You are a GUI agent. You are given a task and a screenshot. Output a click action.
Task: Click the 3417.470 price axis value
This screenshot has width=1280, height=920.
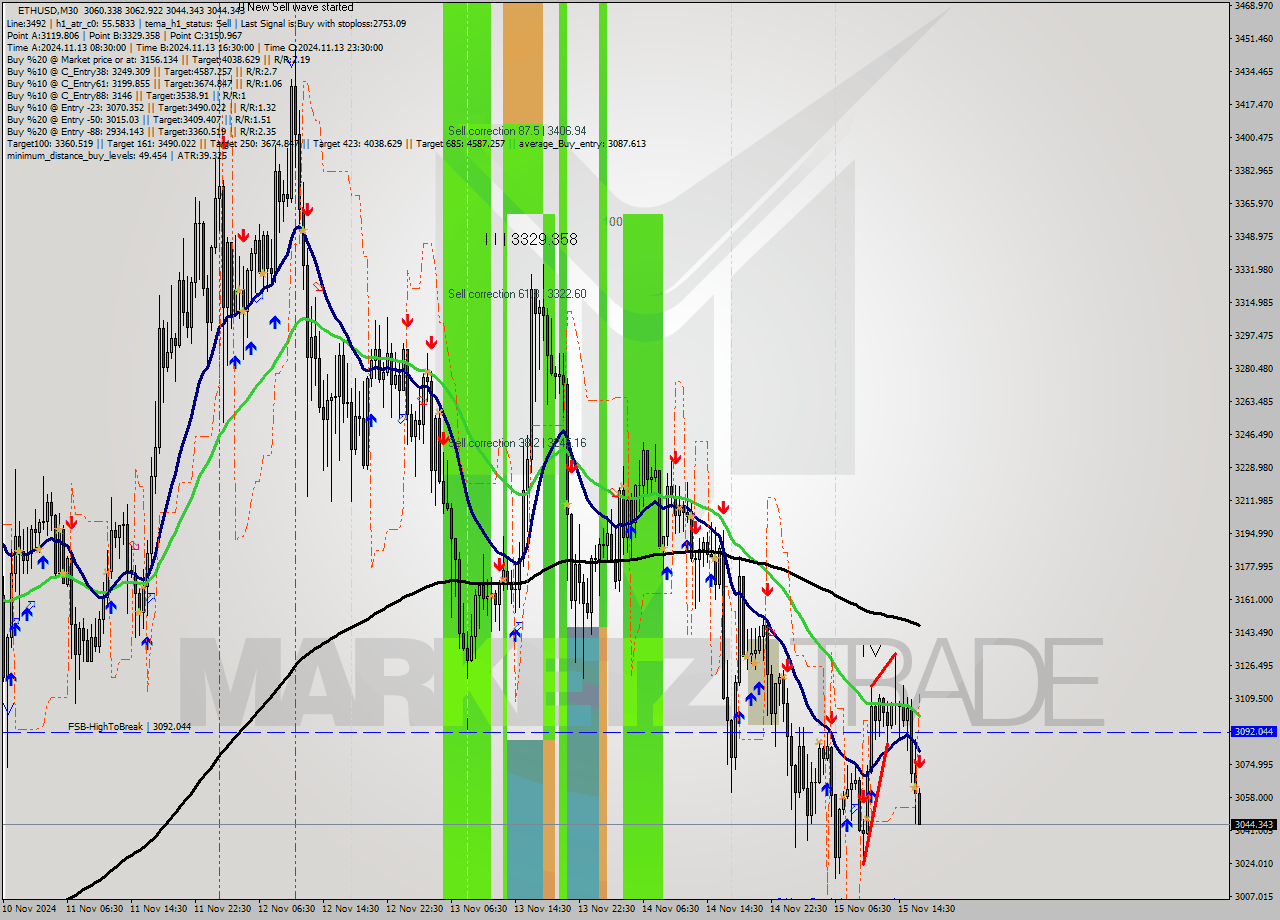click(1254, 104)
